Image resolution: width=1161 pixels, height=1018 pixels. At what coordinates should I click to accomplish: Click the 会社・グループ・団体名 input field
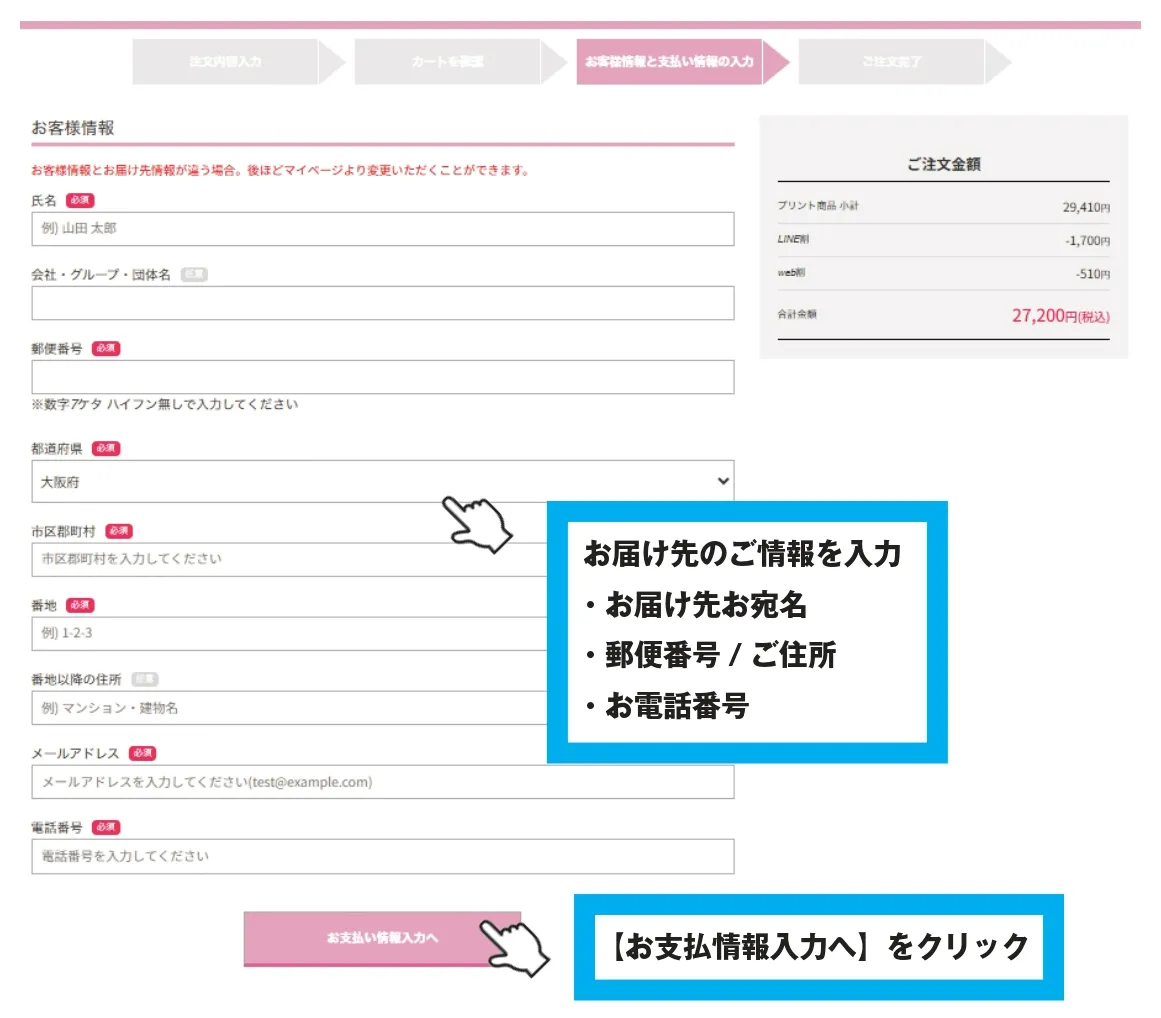click(x=382, y=303)
